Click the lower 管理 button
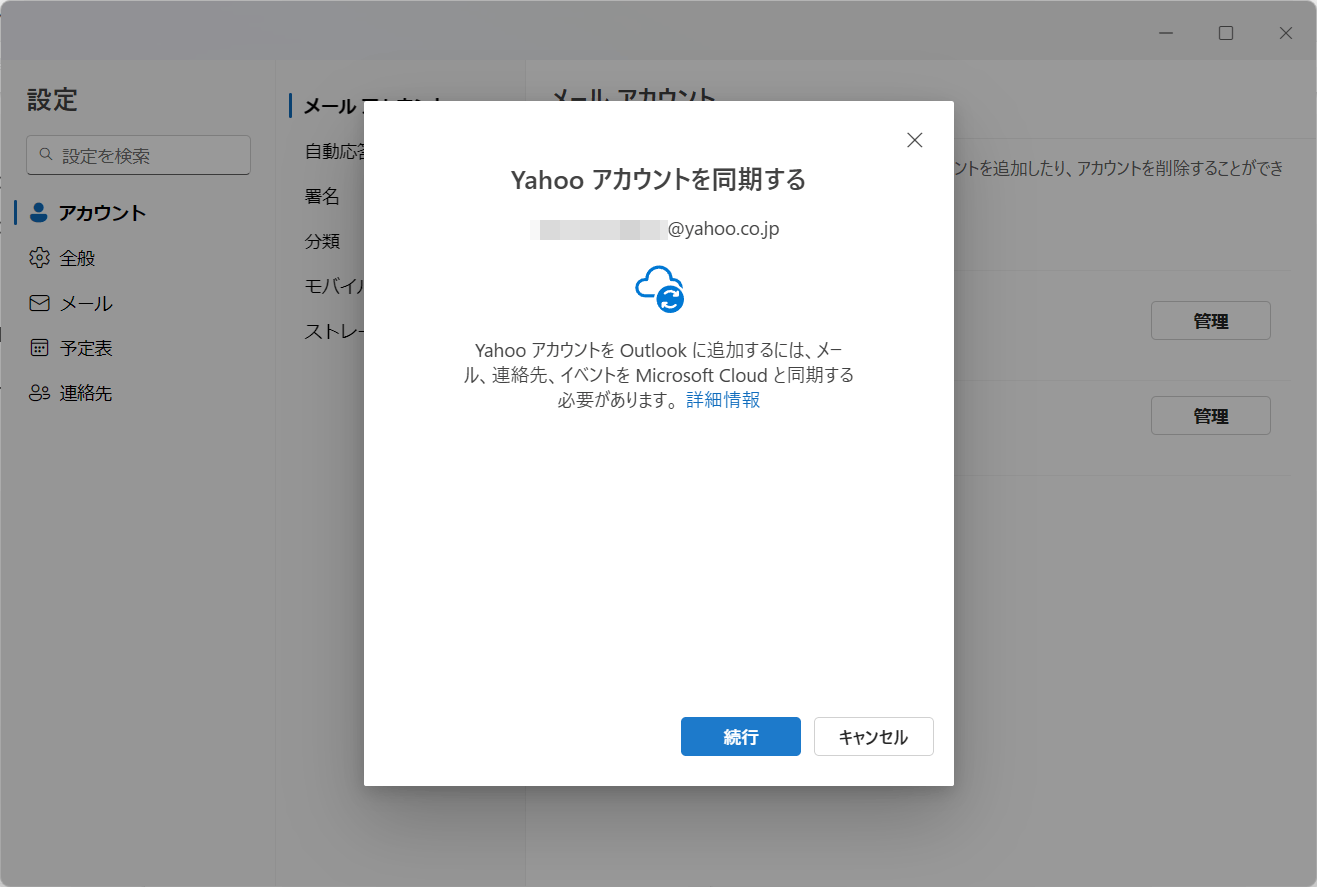The height and width of the screenshot is (887, 1317). (x=1210, y=416)
